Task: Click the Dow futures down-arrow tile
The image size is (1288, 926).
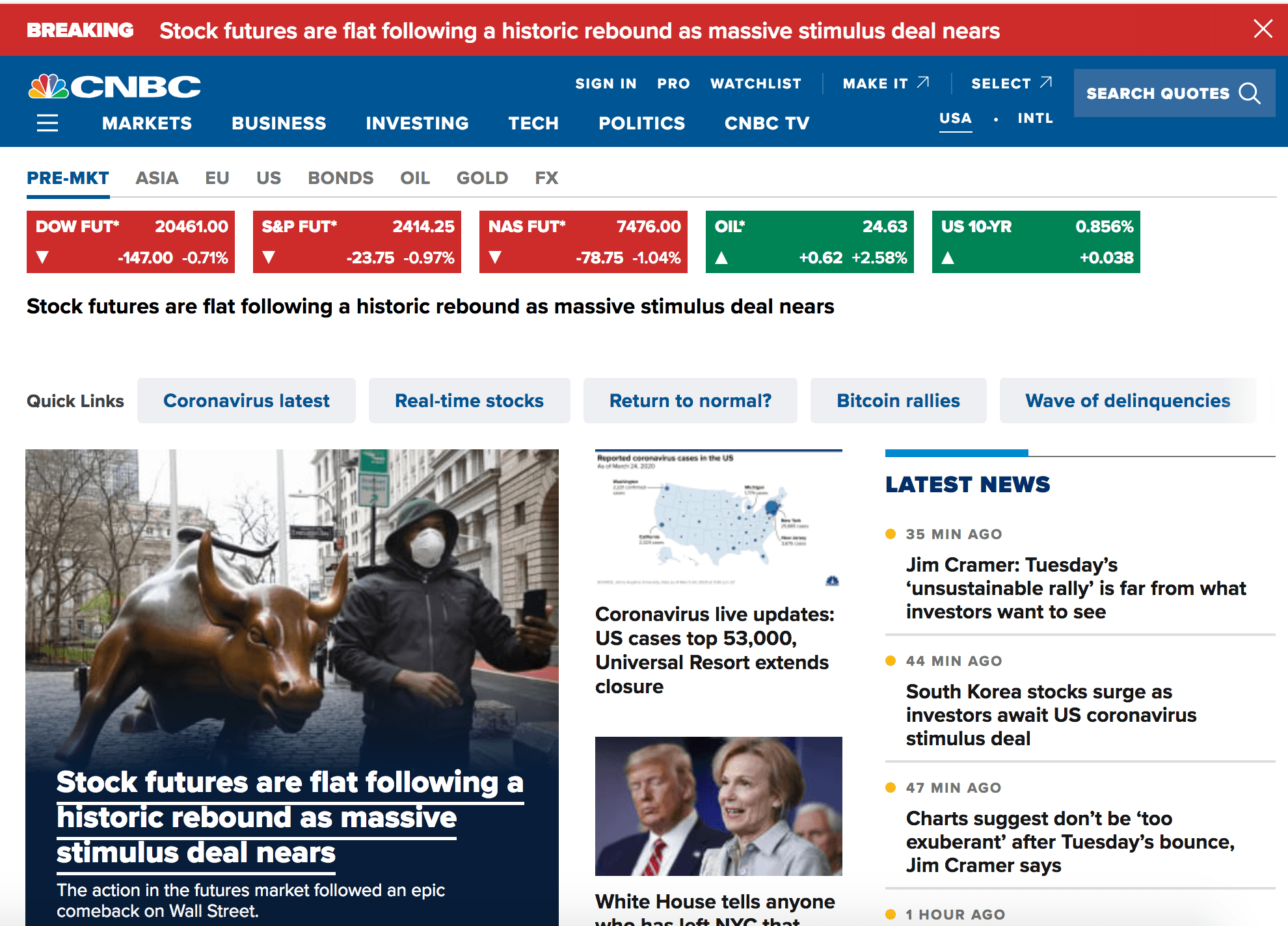Action: (130, 242)
